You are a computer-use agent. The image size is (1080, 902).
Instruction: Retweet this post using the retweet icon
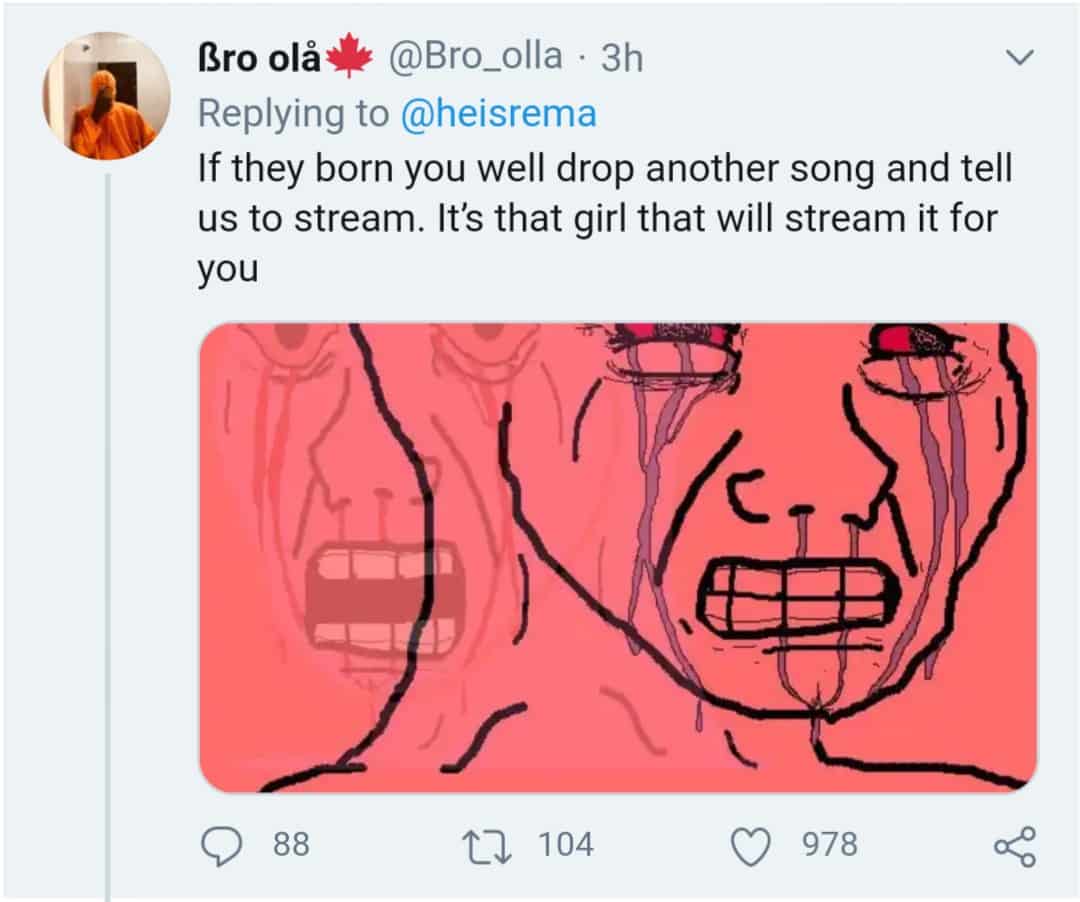[x=488, y=846]
